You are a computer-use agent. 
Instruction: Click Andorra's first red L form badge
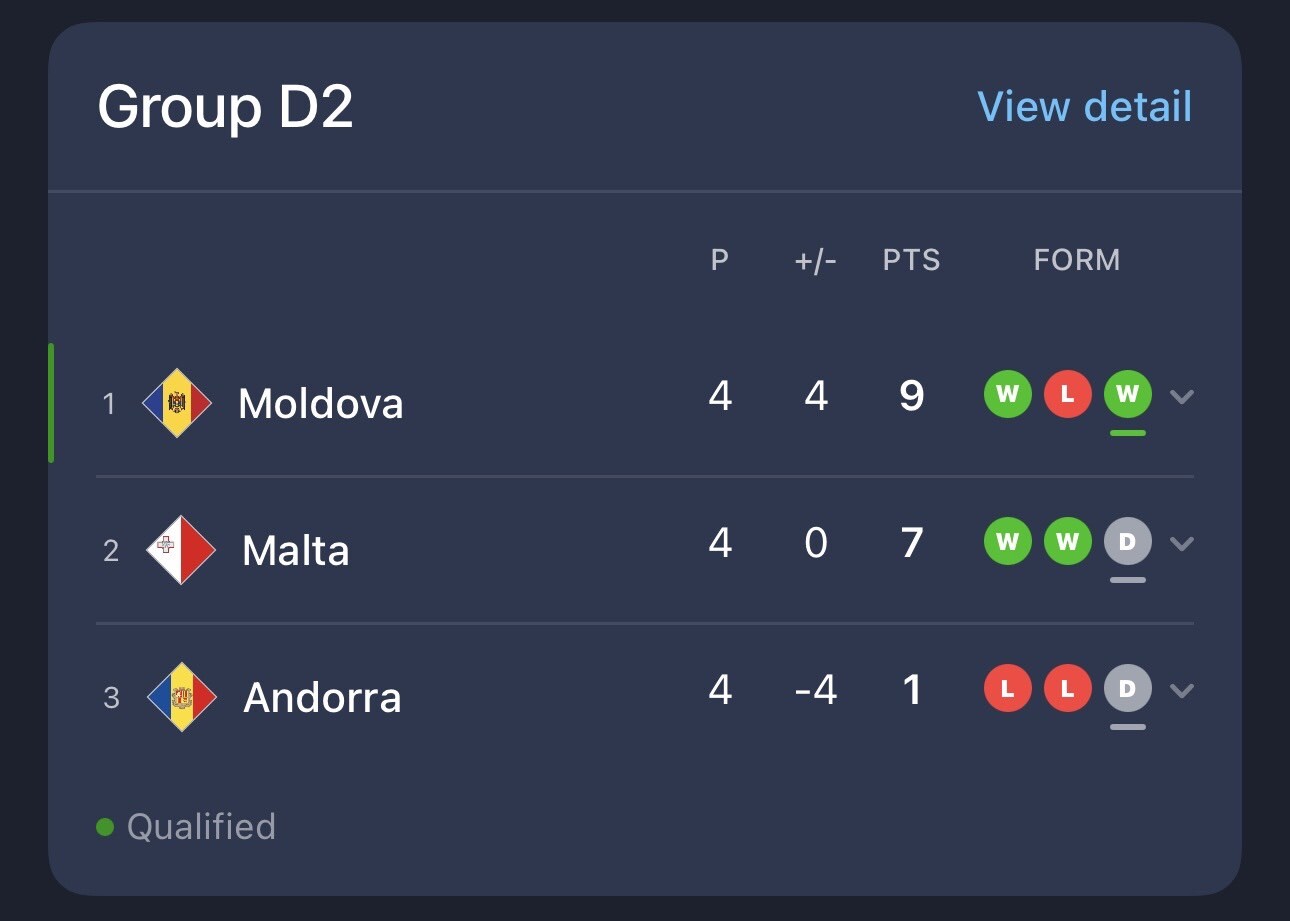[x=1007, y=689]
